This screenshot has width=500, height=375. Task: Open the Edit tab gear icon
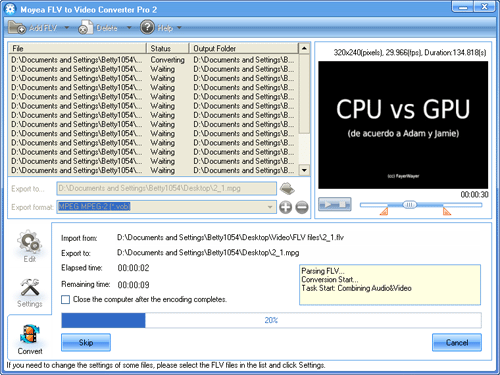click(30, 242)
